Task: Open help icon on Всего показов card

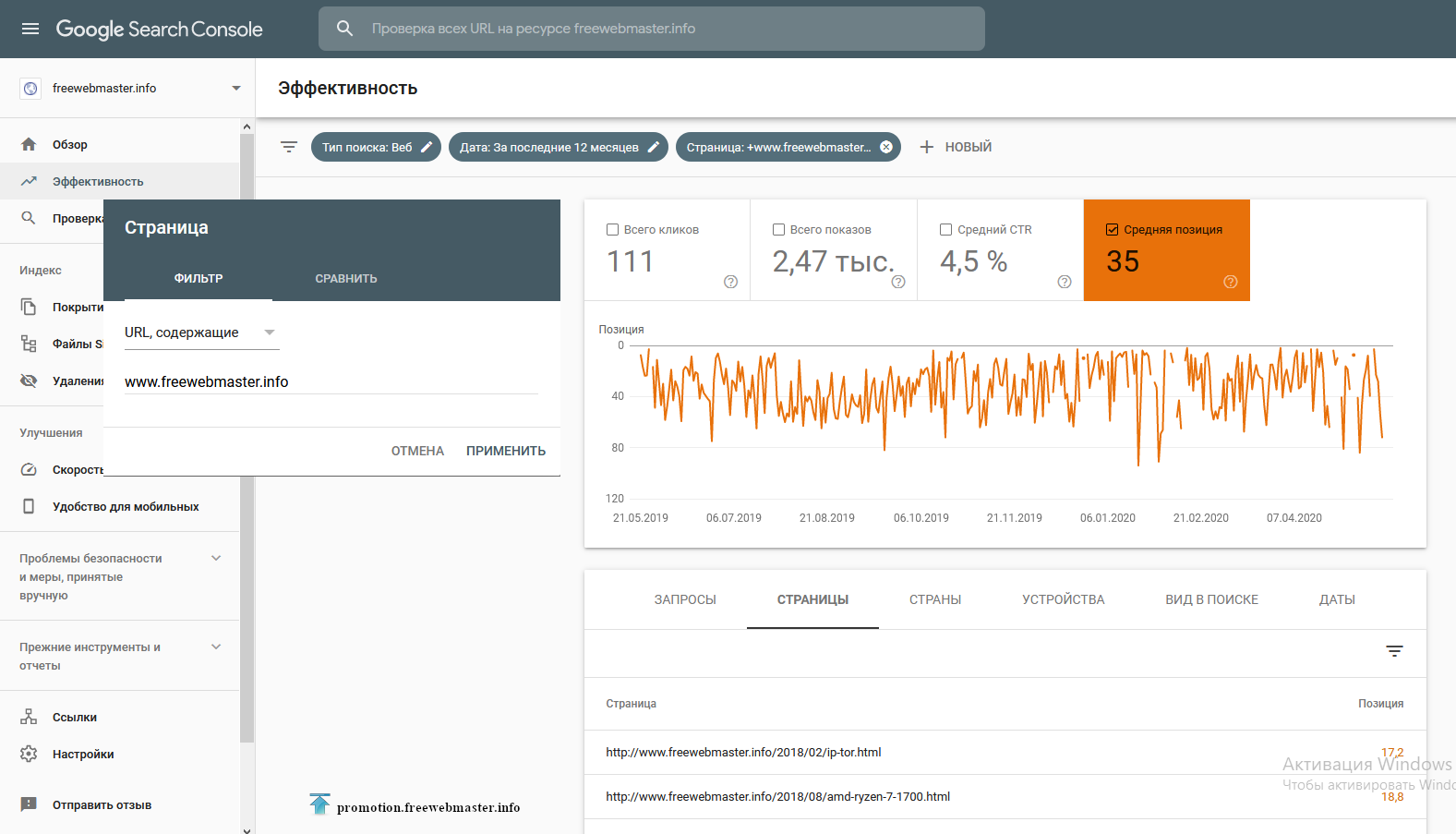Action: click(x=898, y=282)
